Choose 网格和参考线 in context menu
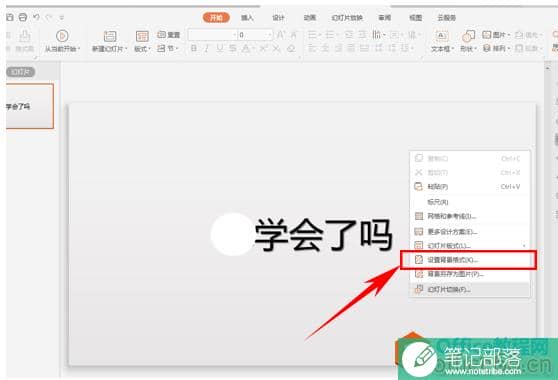The image size is (558, 380). coord(469,216)
